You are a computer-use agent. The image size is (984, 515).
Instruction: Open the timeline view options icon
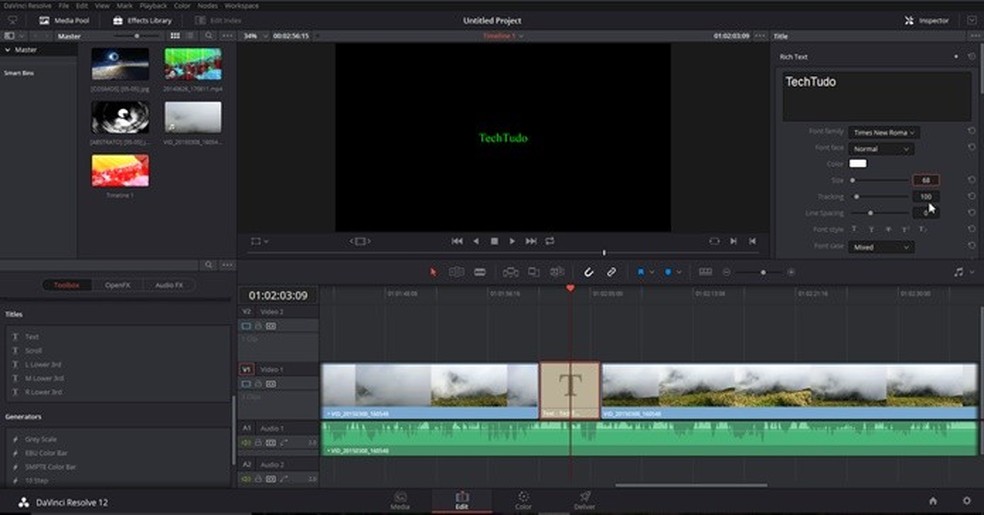705,272
